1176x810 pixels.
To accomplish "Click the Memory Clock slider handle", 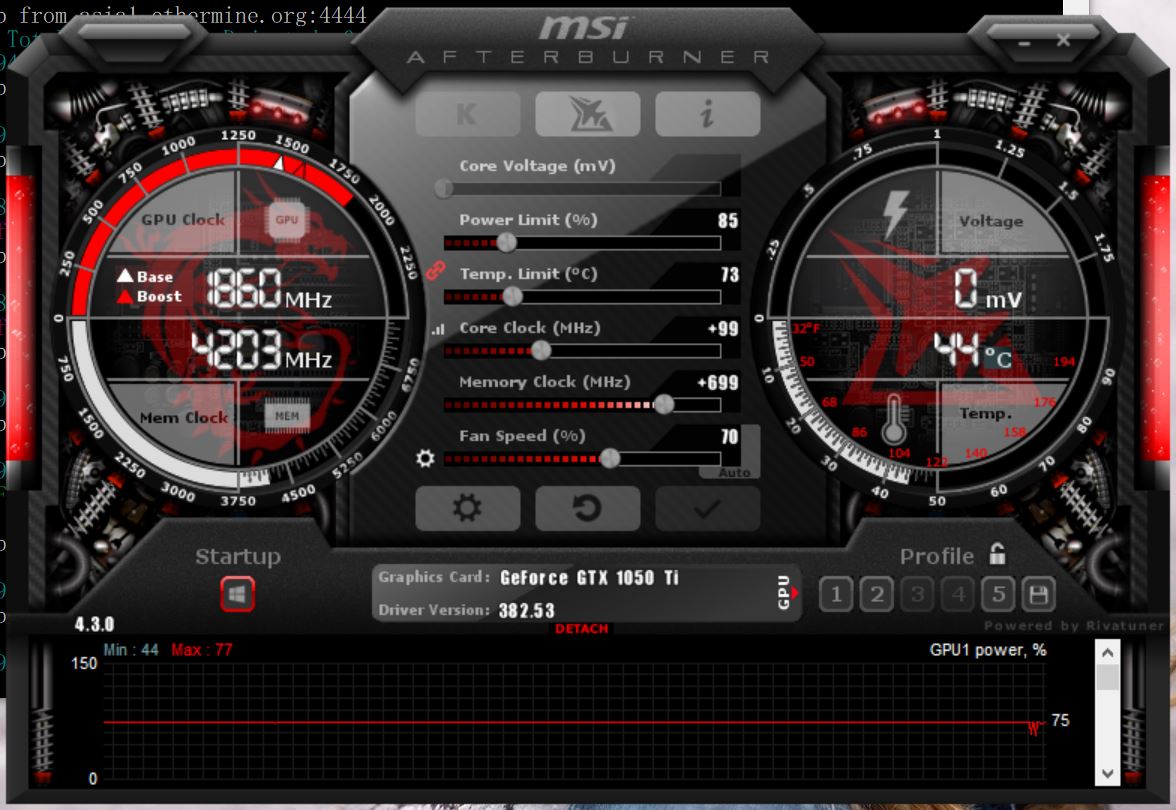I will [x=662, y=404].
